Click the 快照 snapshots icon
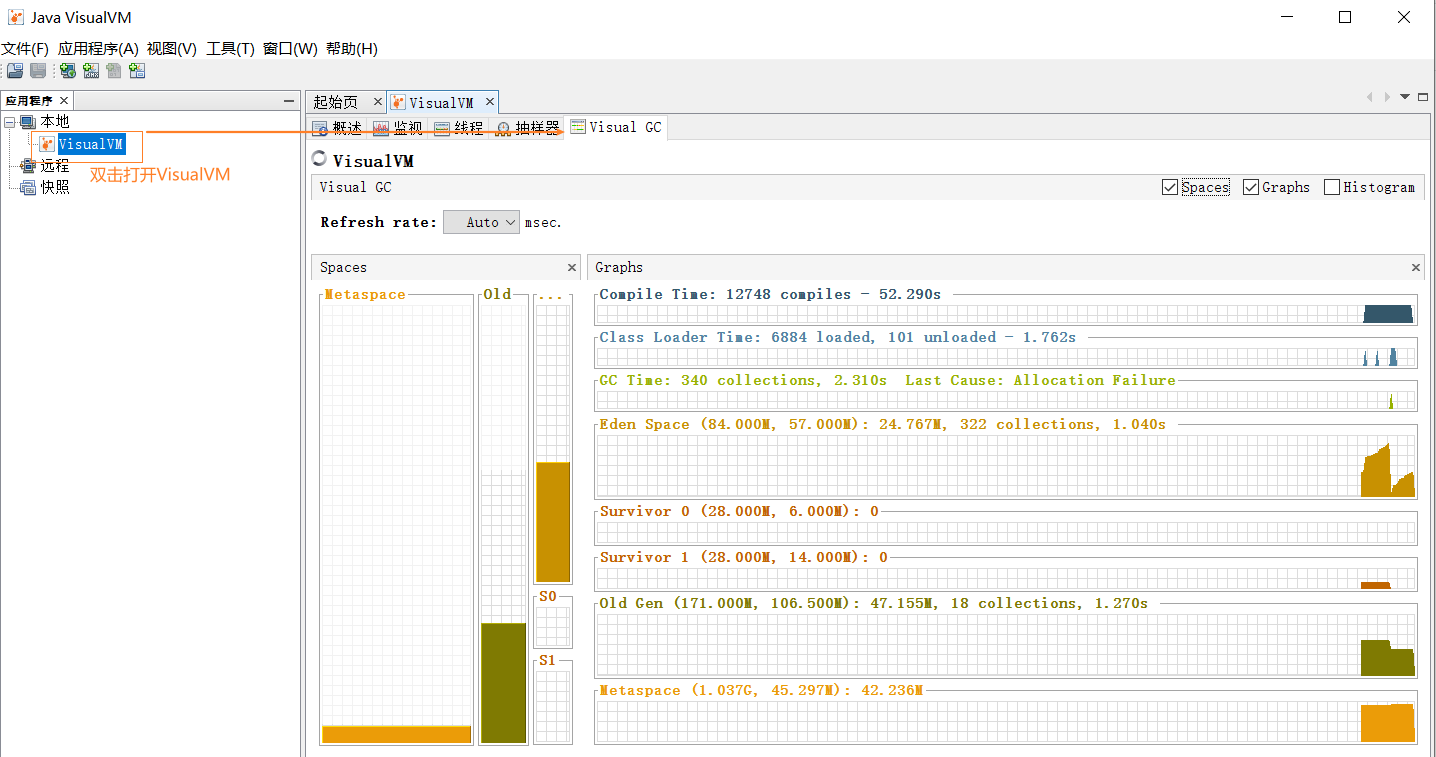This screenshot has height=757, width=1436. [28, 187]
